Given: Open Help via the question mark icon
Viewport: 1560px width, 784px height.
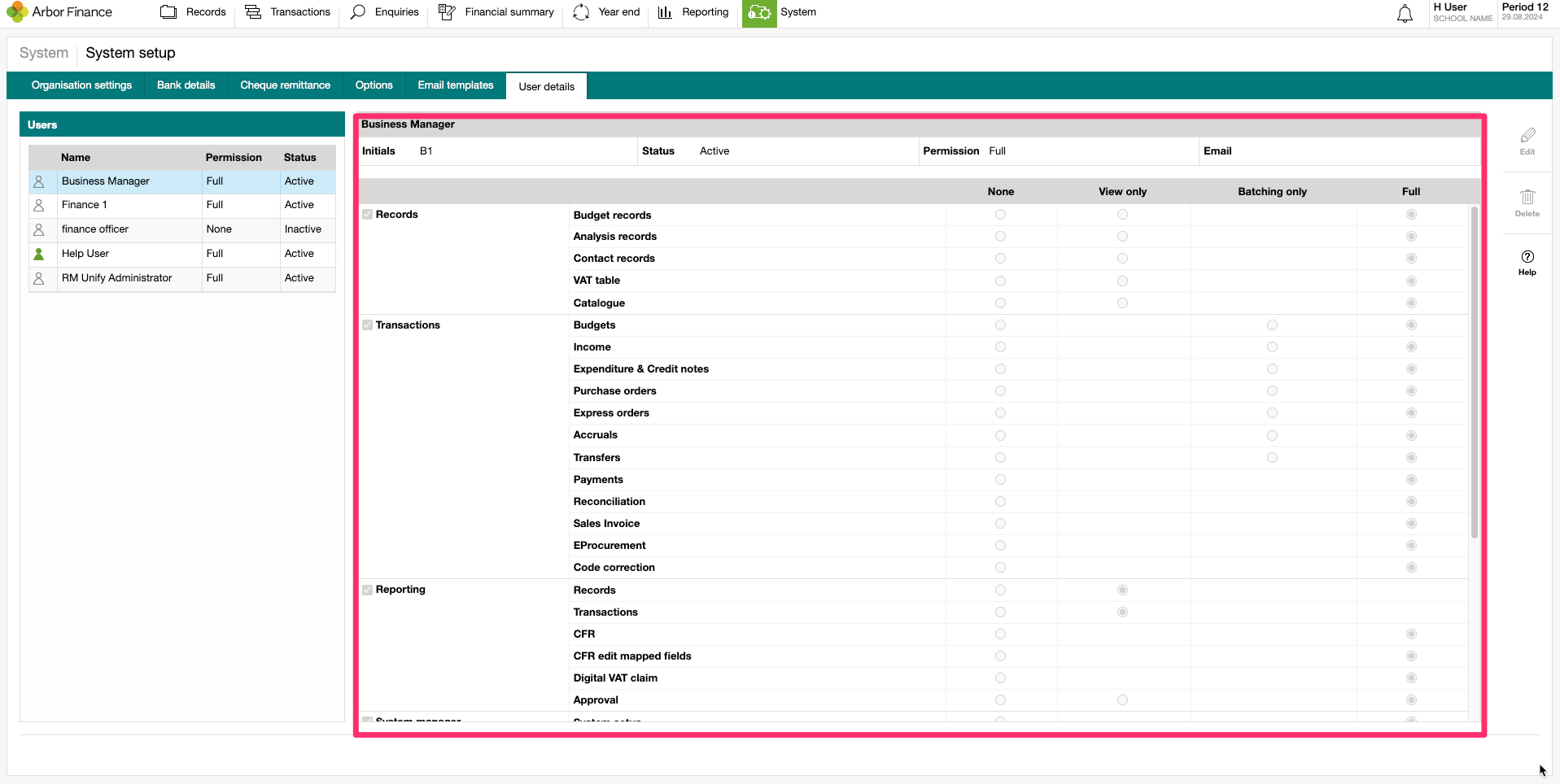Looking at the screenshot, I should click(1528, 256).
